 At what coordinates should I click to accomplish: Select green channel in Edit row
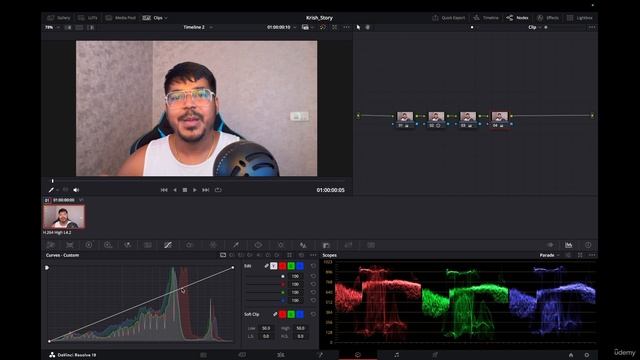(x=291, y=266)
